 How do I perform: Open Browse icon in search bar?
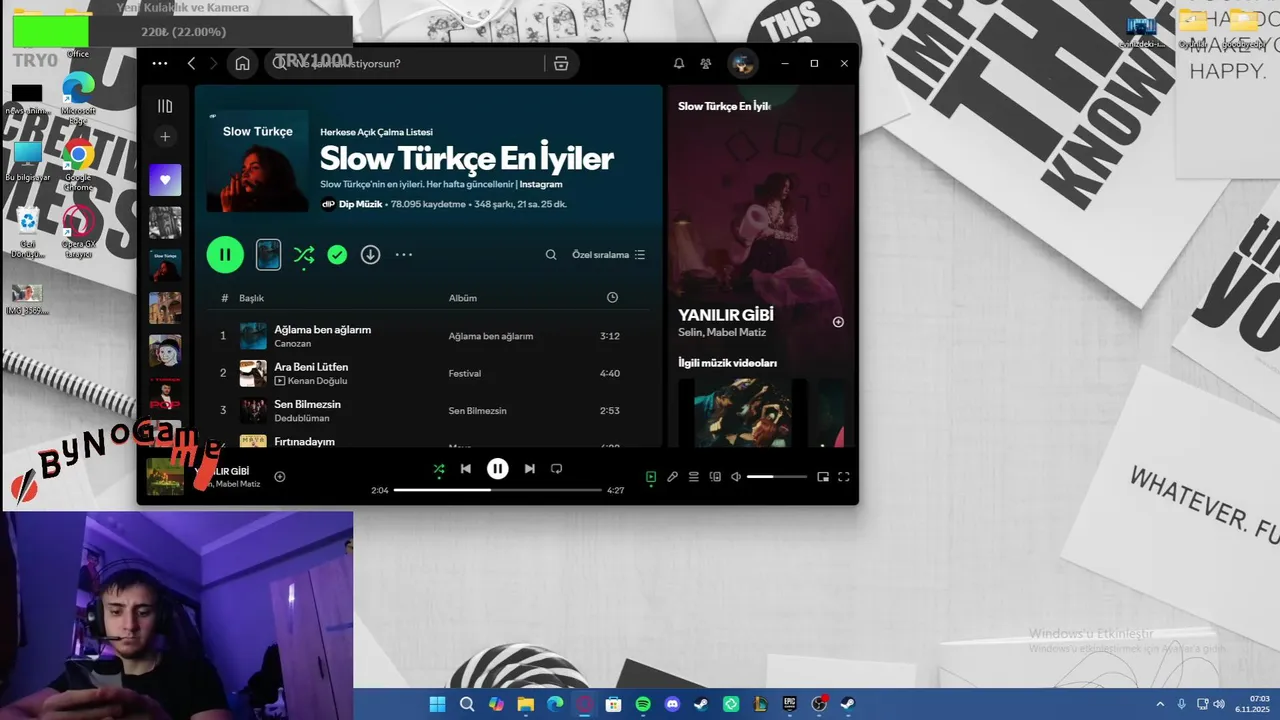pyautogui.click(x=561, y=63)
